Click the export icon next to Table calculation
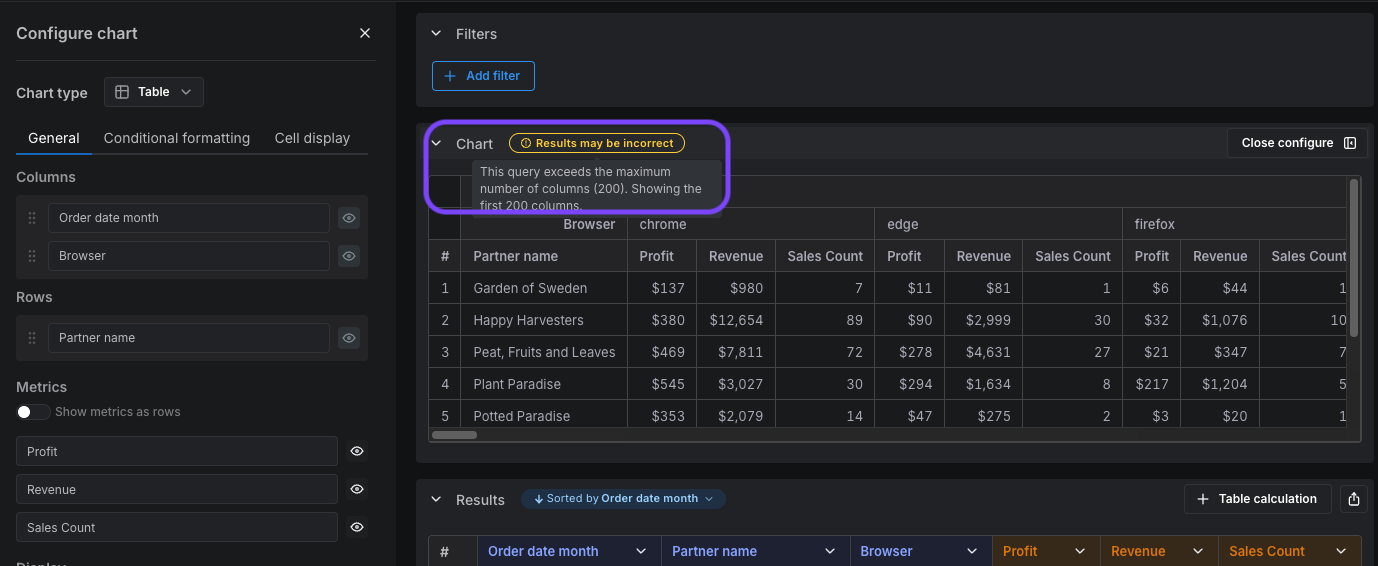 coord(1354,499)
